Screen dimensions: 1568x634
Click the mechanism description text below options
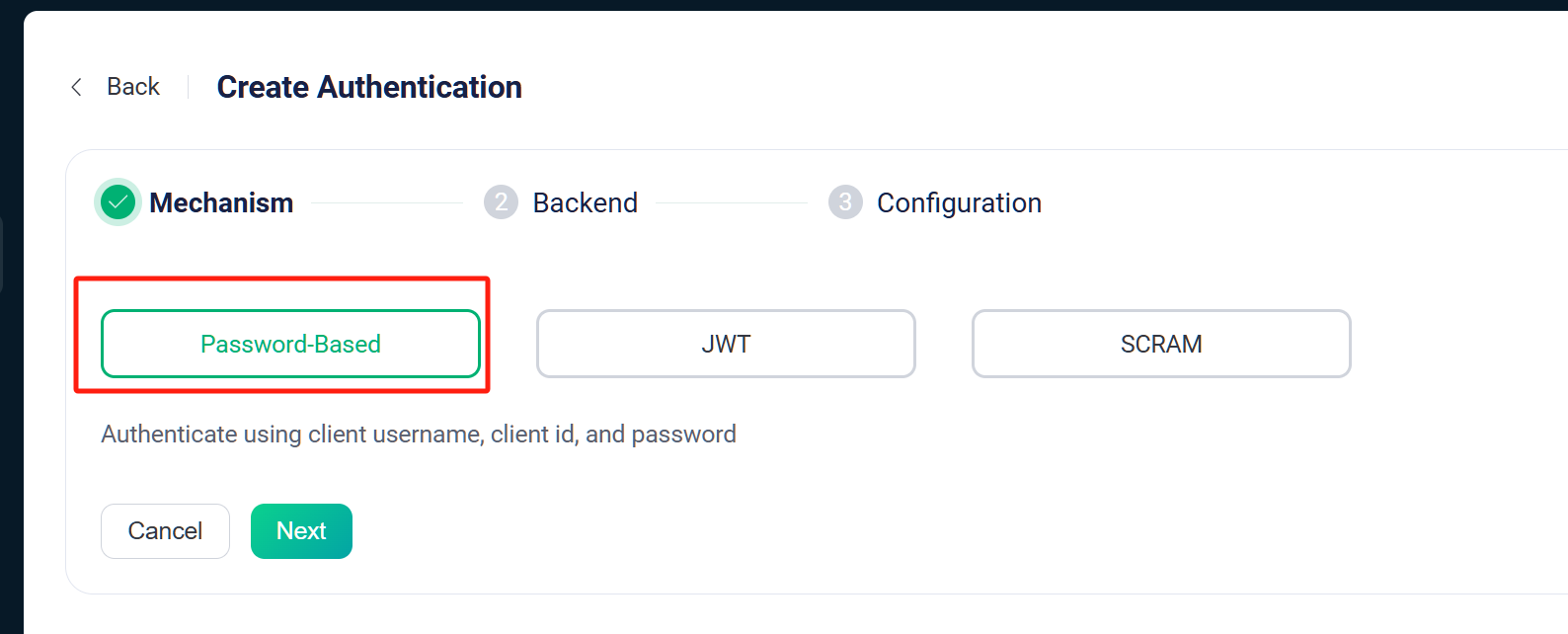(419, 435)
